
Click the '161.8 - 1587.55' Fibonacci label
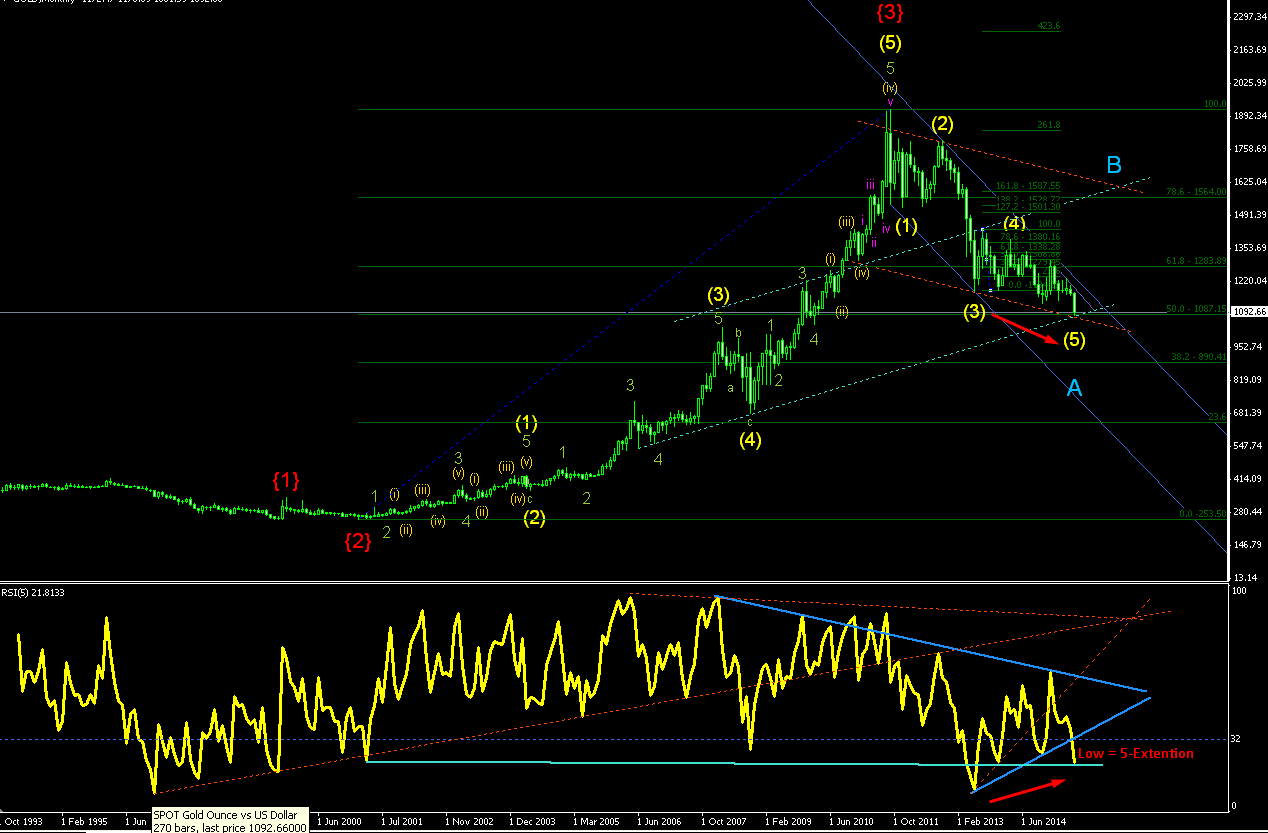coord(1028,186)
